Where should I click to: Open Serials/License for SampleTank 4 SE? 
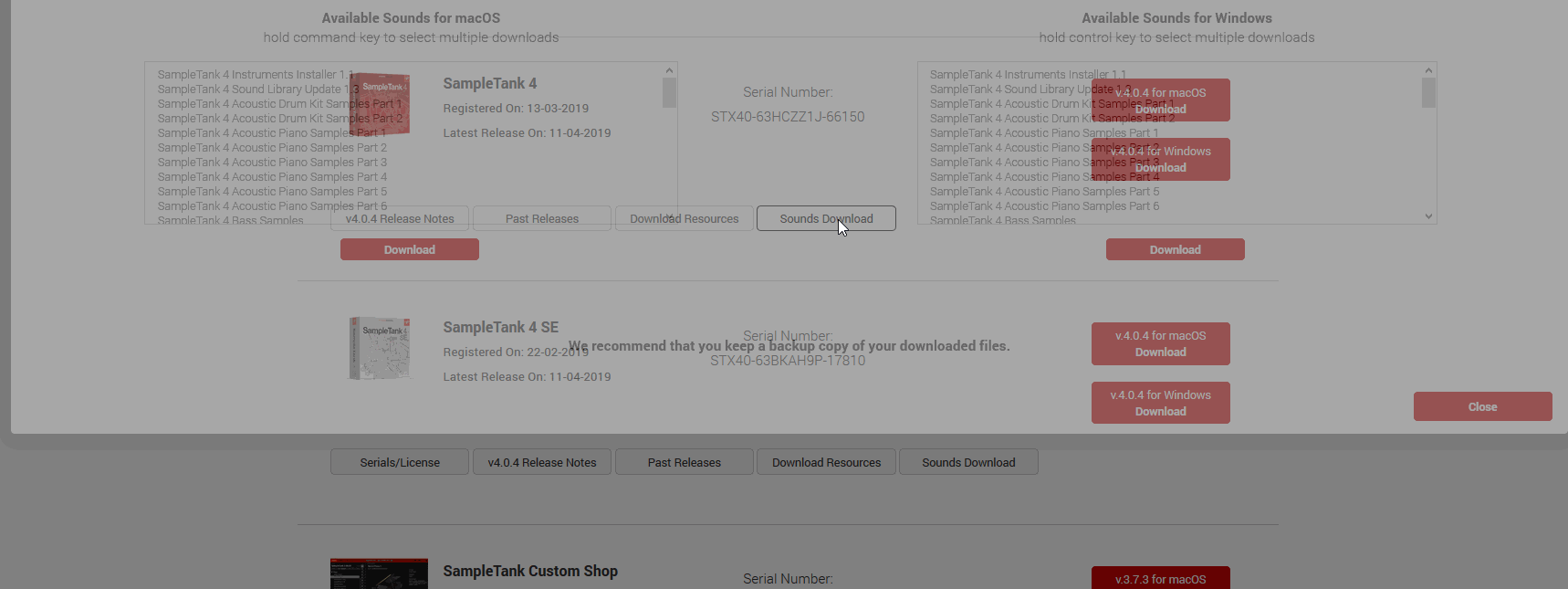400,462
